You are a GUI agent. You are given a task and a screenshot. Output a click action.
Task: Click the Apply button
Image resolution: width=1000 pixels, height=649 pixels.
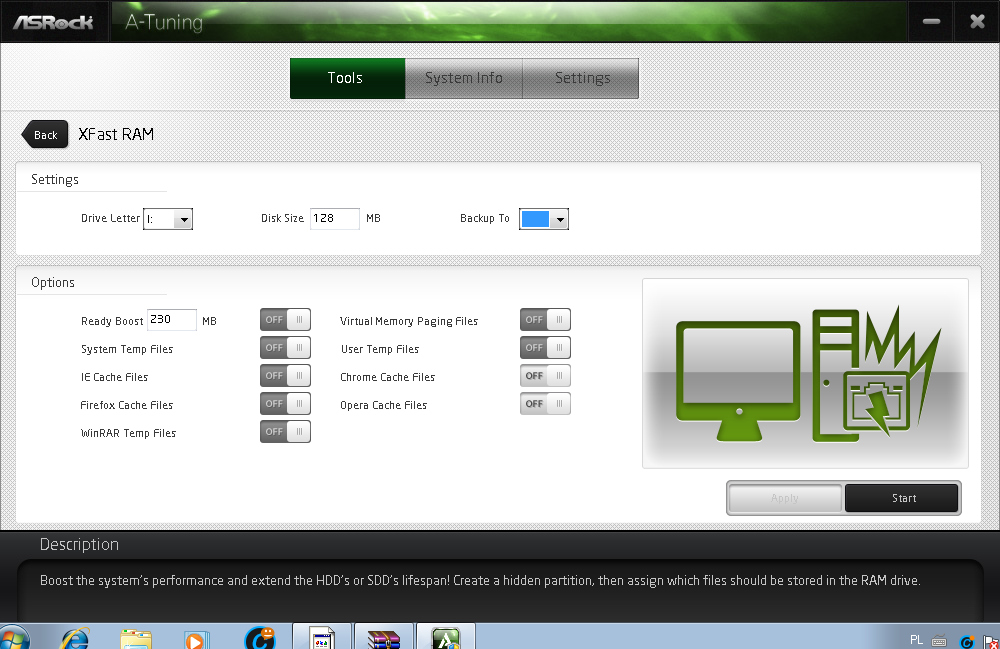[x=785, y=498]
